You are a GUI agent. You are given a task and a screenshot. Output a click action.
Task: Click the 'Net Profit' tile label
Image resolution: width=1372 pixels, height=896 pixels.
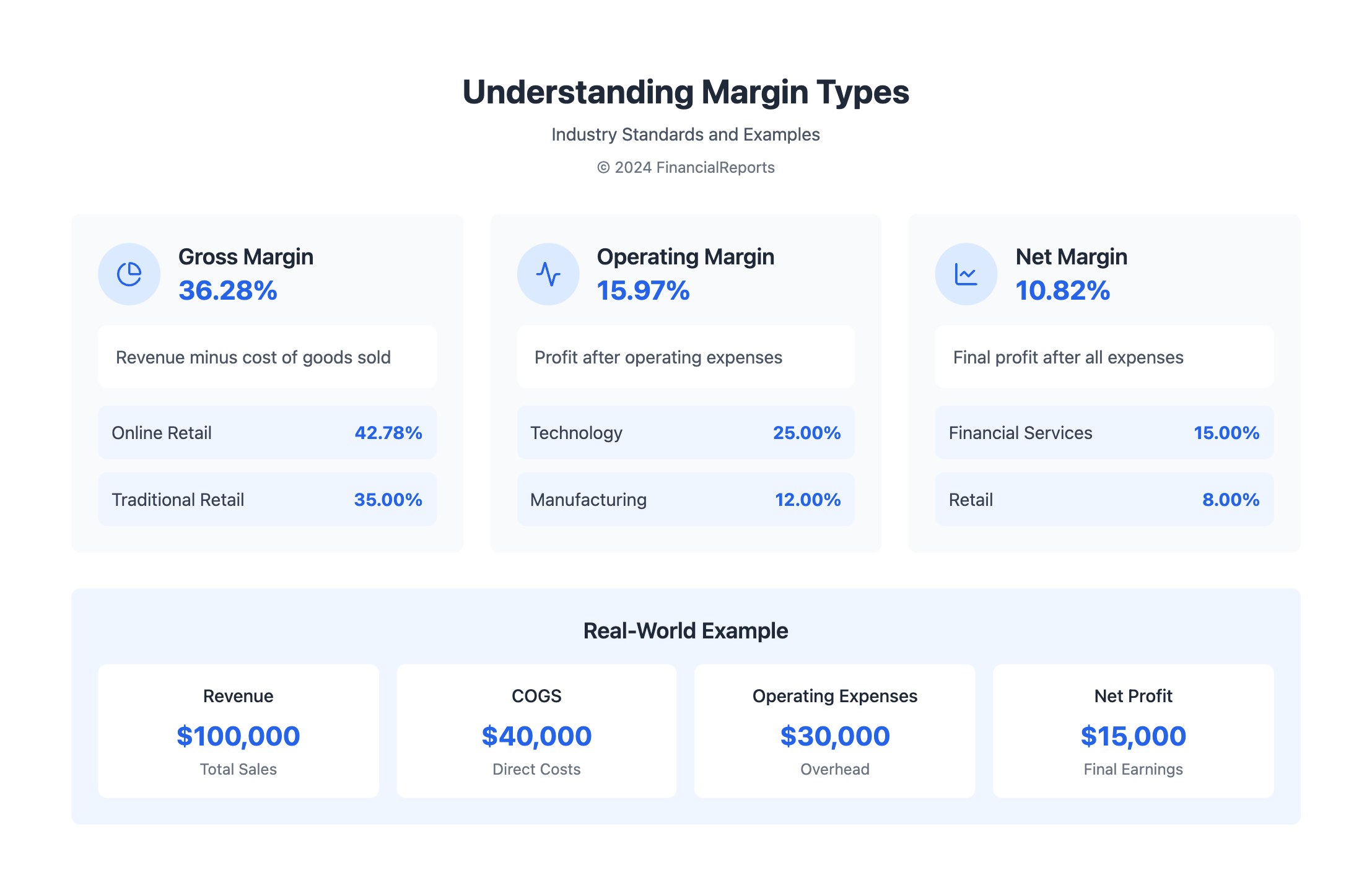pyautogui.click(x=1134, y=696)
